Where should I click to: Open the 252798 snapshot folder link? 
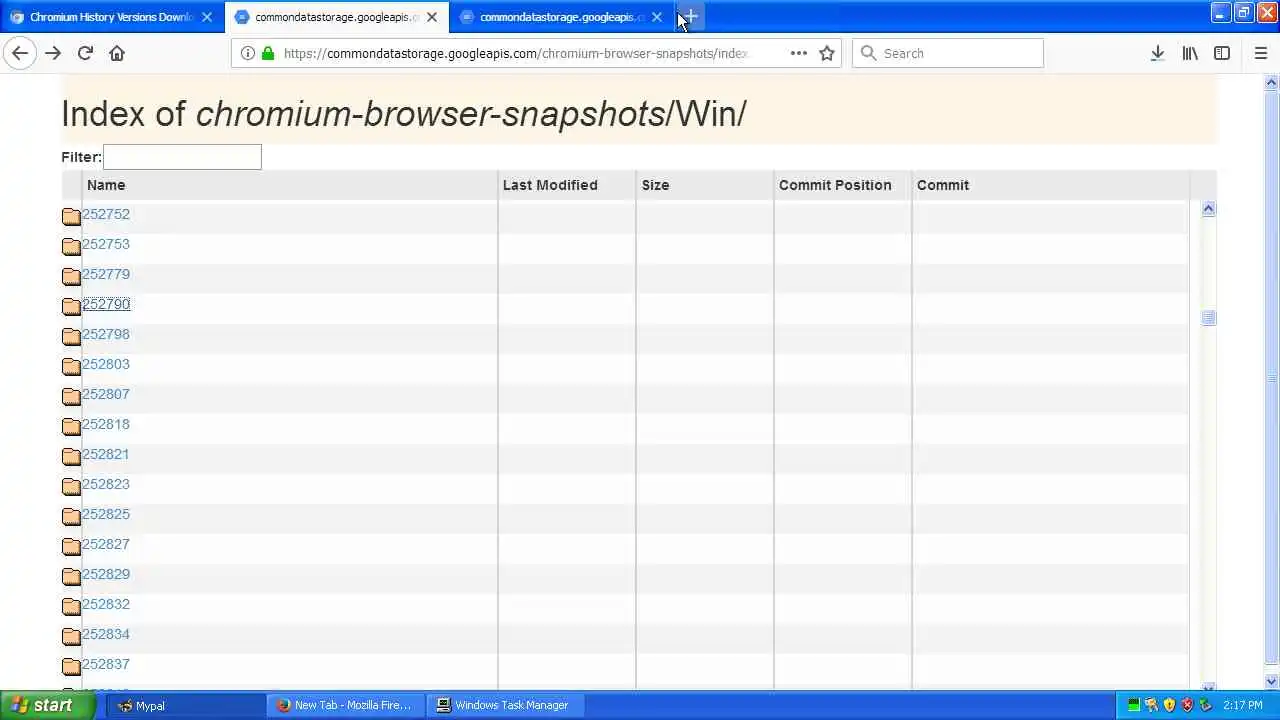pos(106,334)
